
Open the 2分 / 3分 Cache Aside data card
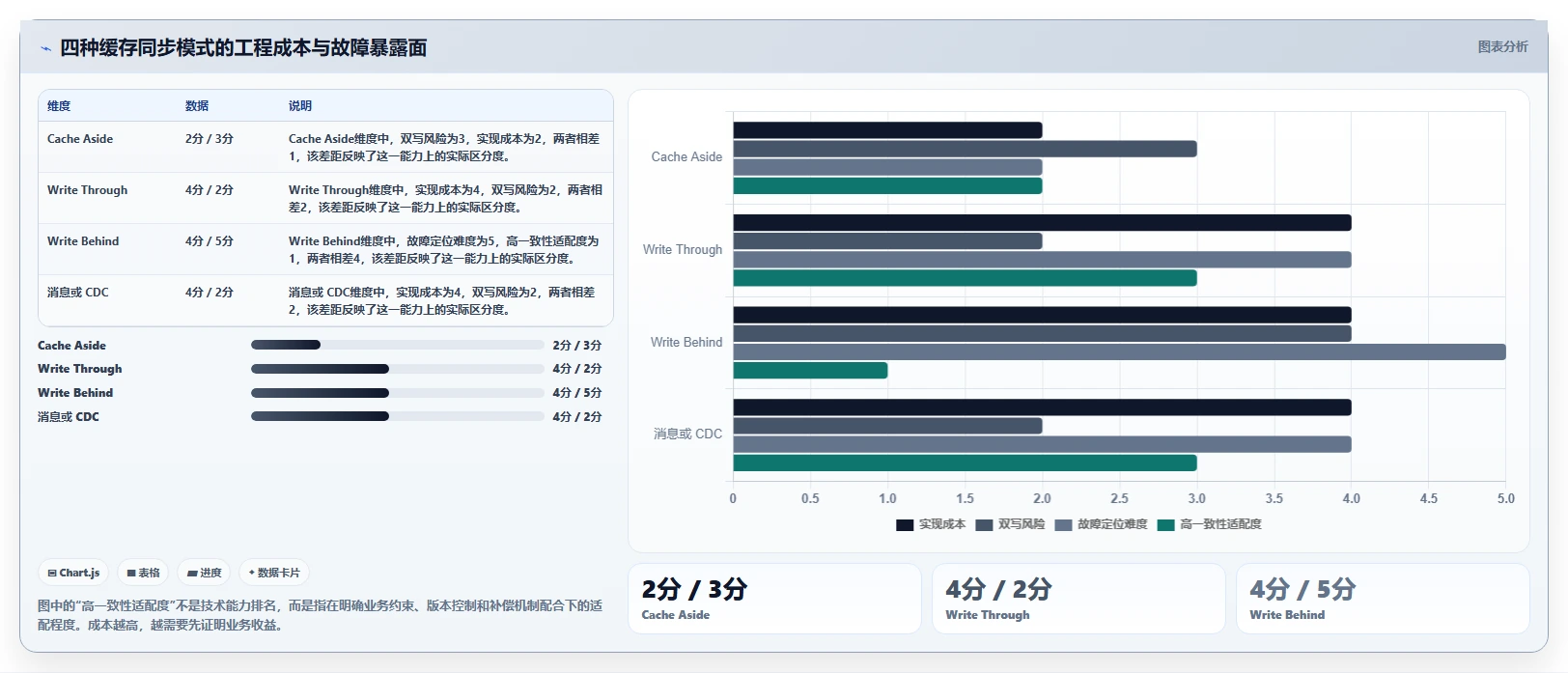(x=774, y=599)
